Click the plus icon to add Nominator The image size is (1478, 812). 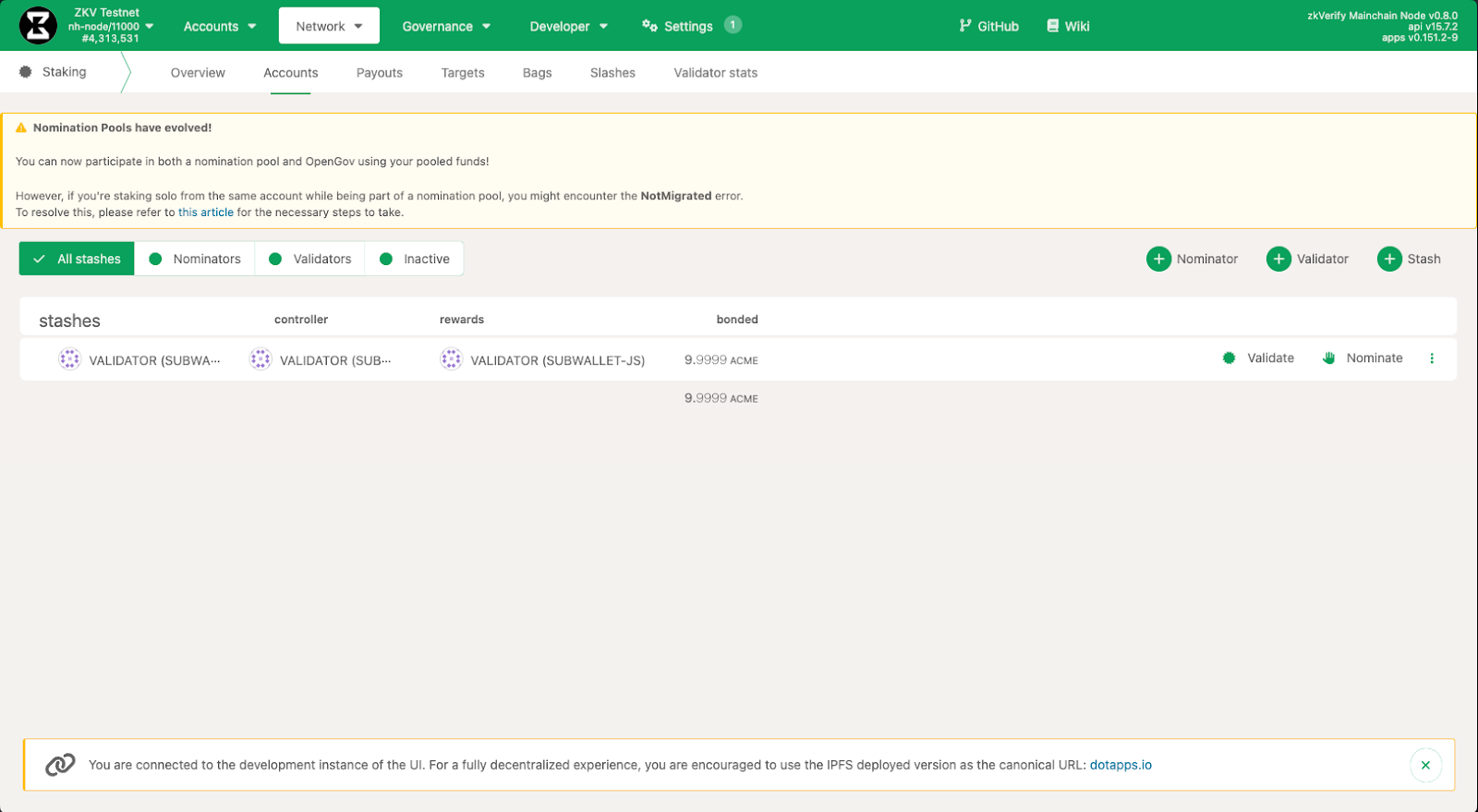point(1158,259)
